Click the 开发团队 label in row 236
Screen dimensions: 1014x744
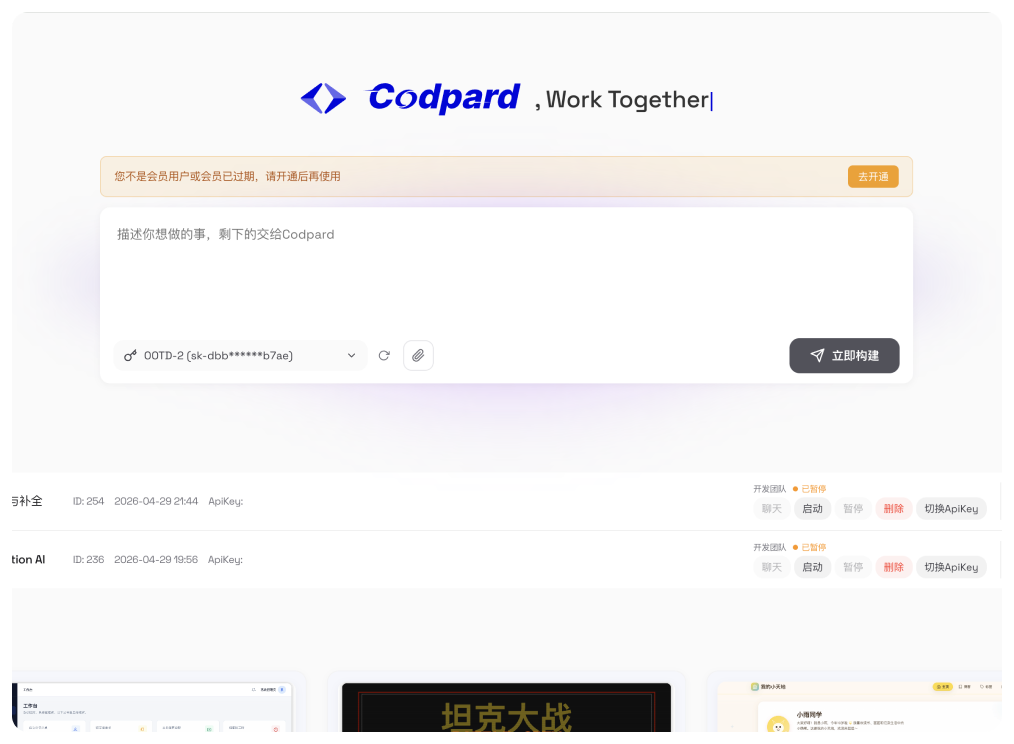770,547
